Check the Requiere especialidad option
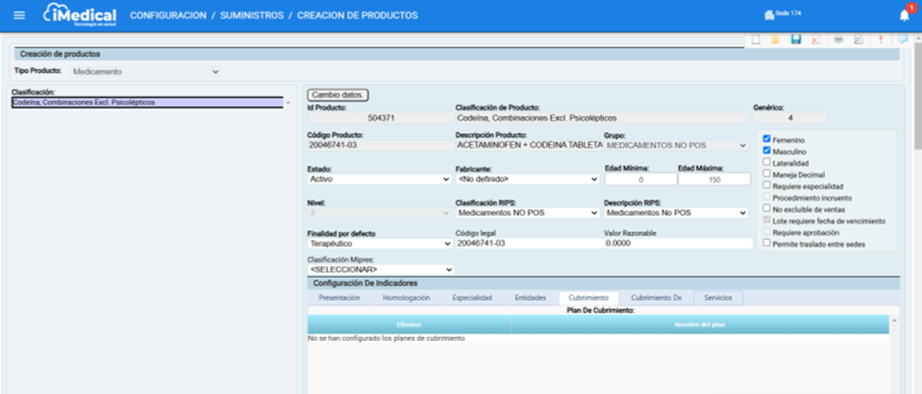Viewport: 922px width, 394px height. tap(767, 185)
